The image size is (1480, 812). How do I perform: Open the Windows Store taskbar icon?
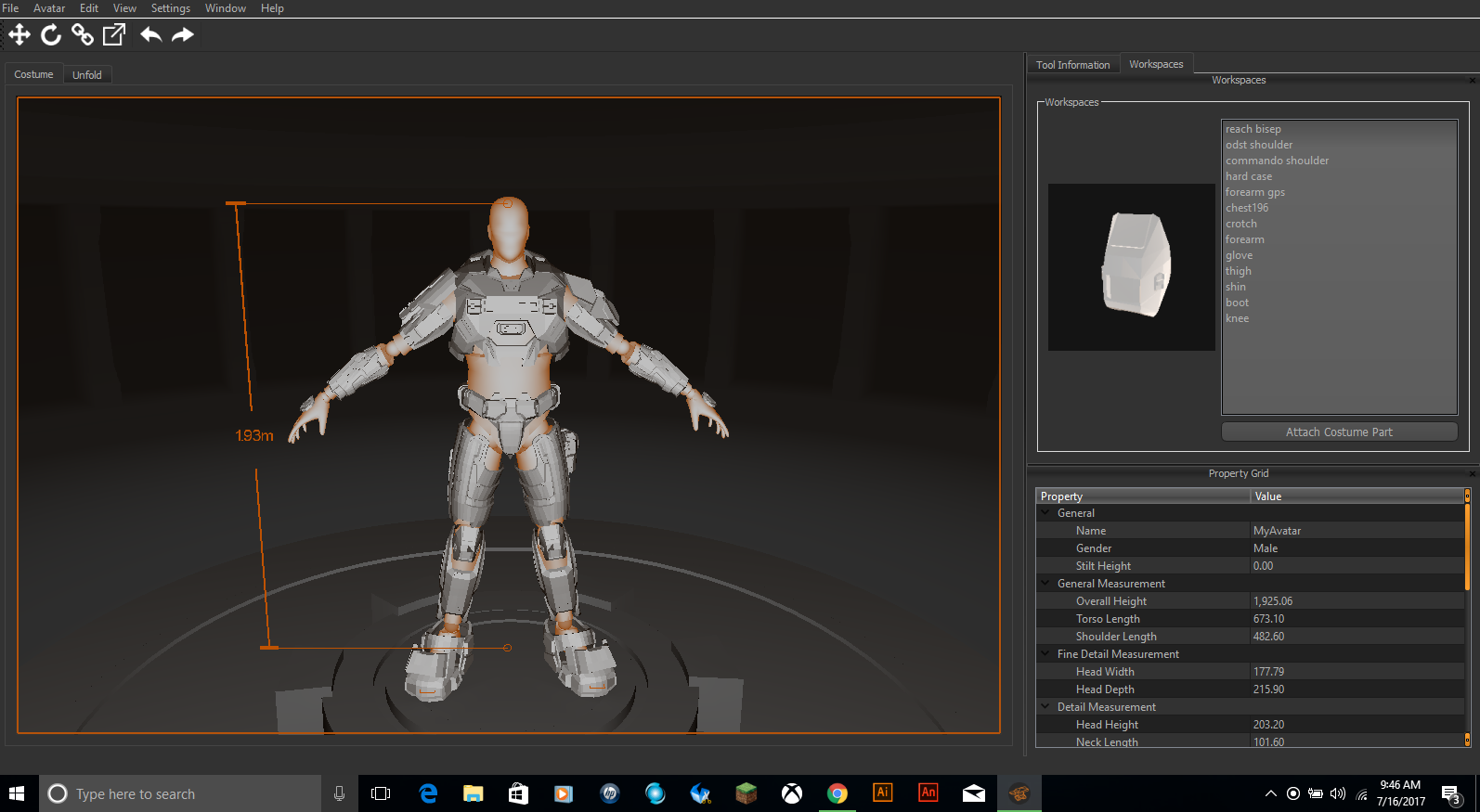pyautogui.click(x=518, y=793)
